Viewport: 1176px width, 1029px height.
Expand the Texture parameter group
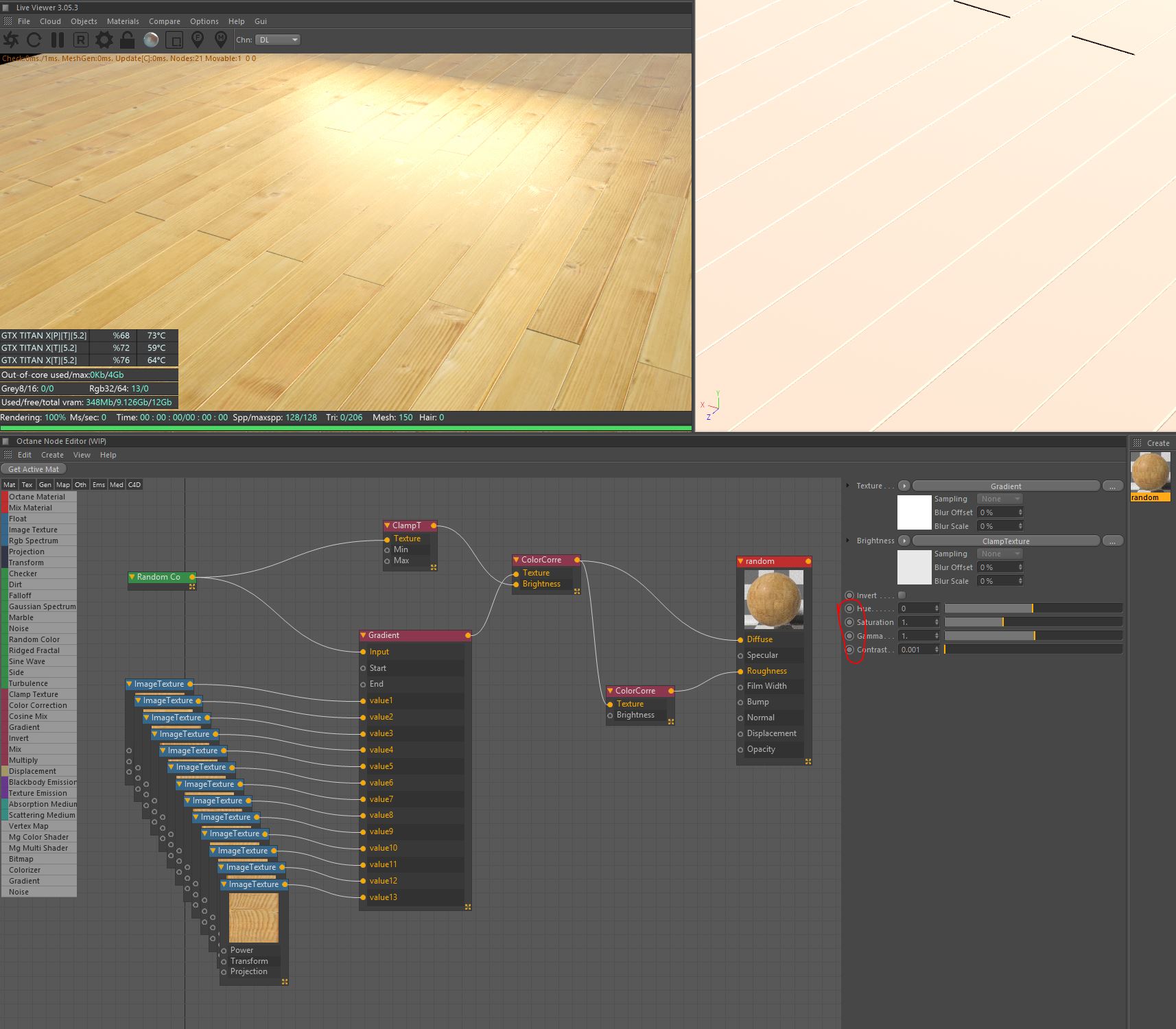pos(848,486)
